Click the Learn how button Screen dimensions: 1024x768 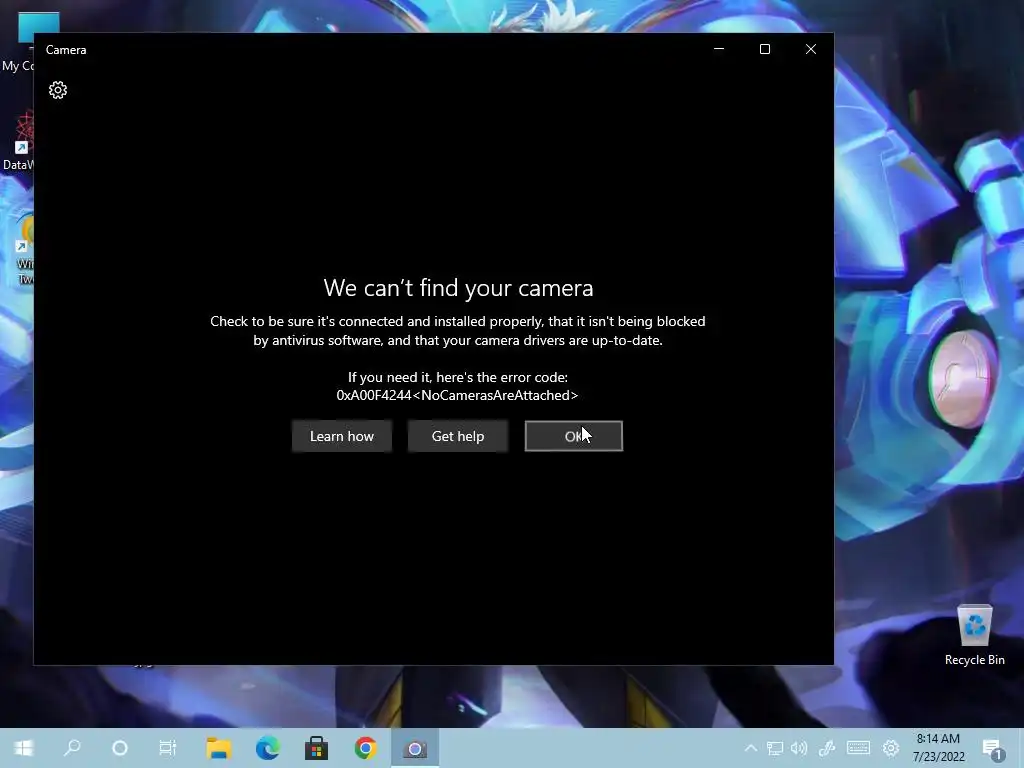[x=342, y=436]
